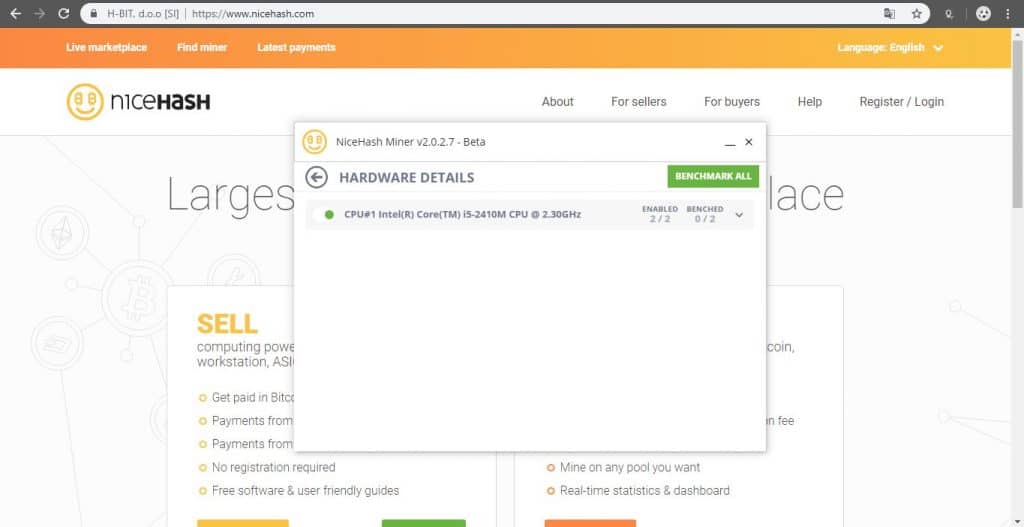Image resolution: width=1024 pixels, height=527 pixels.
Task: Click the extension icon beside the profile avatar
Action: pyautogui.click(x=950, y=14)
